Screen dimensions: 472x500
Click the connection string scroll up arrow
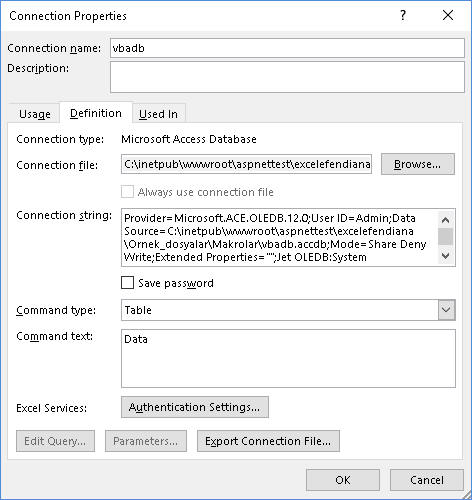pos(446,220)
